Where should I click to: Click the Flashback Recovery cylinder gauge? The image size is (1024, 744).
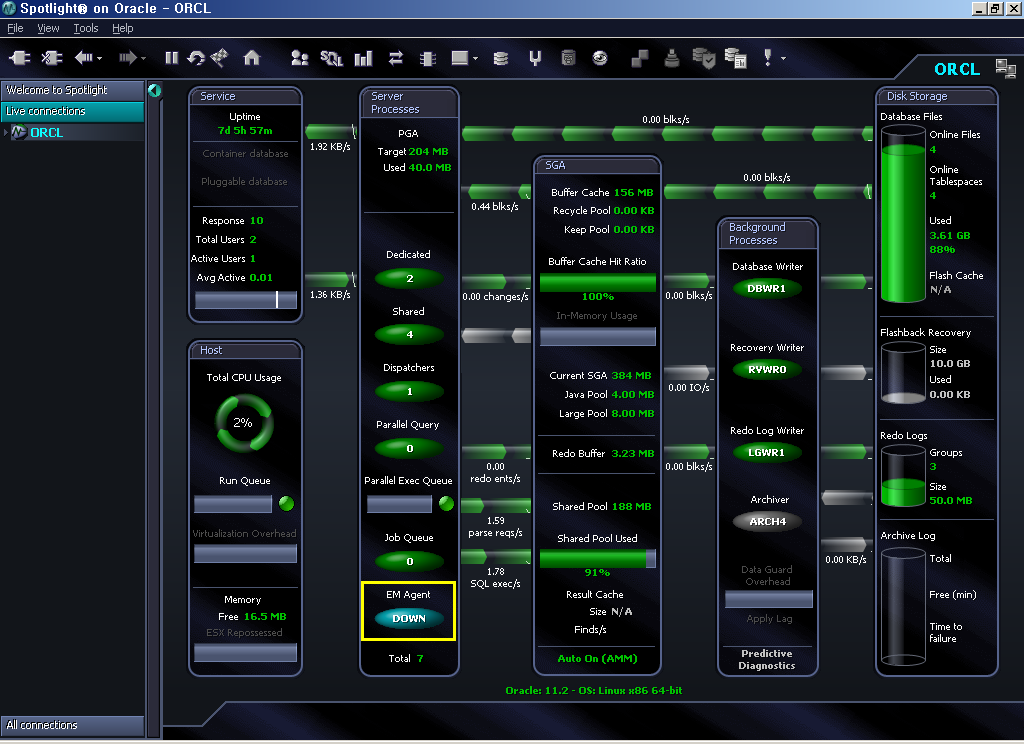[903, 373]
